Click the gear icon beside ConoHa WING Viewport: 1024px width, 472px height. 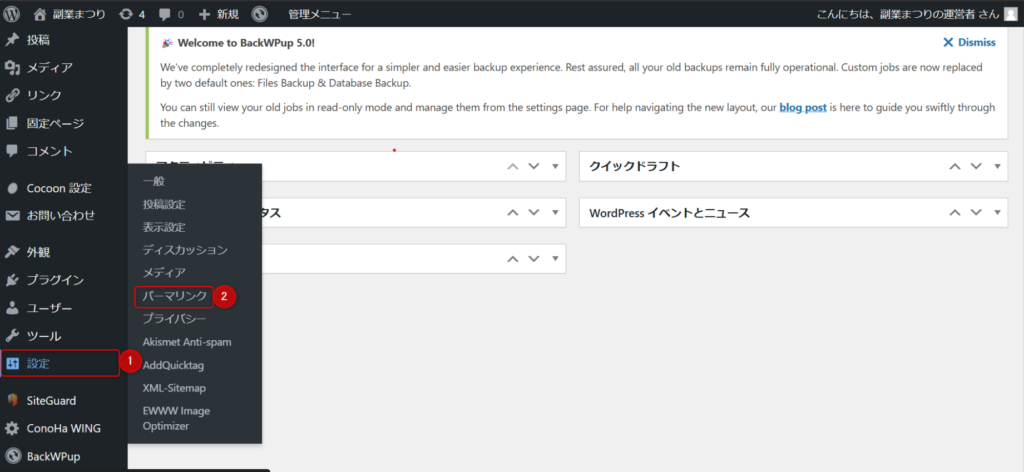[12, 429]
